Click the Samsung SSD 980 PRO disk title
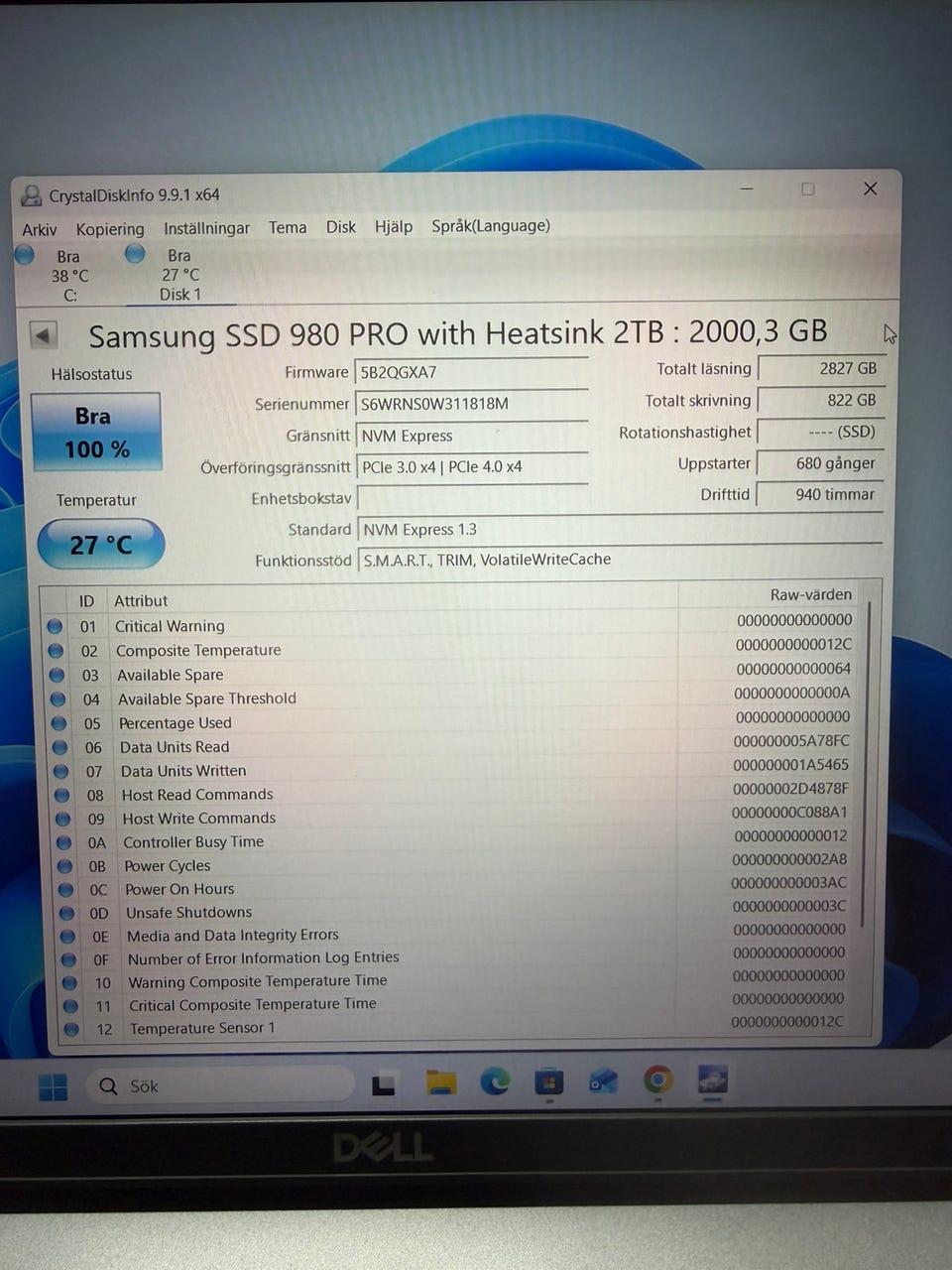952x1270 pixels. point(458,333)
